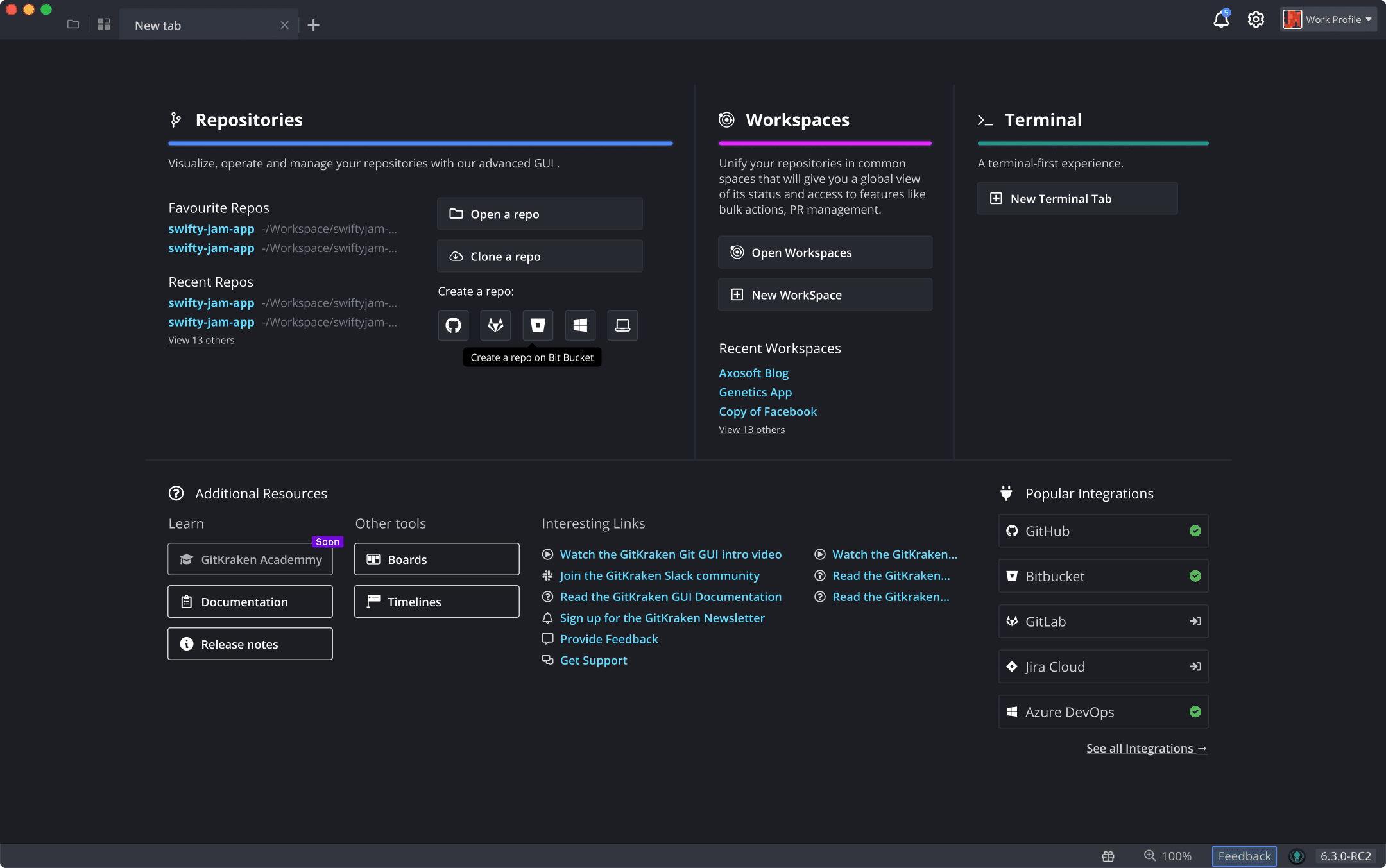Create a repo on GitLab icon
The width and height of the screenshot is (1386, 868).
[x=495, y=325]
